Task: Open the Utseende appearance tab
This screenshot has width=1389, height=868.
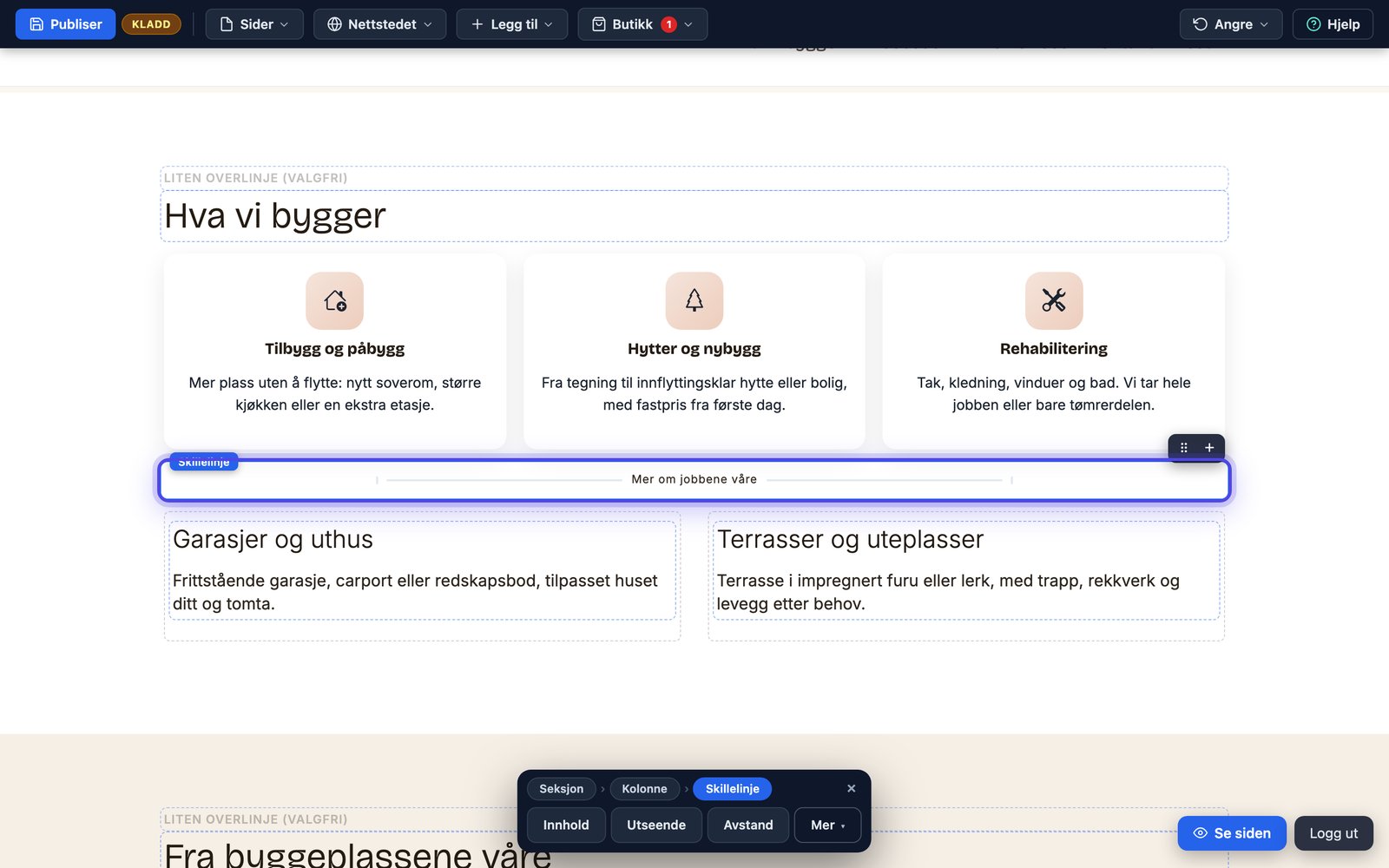Action: (x=656, y=825)
